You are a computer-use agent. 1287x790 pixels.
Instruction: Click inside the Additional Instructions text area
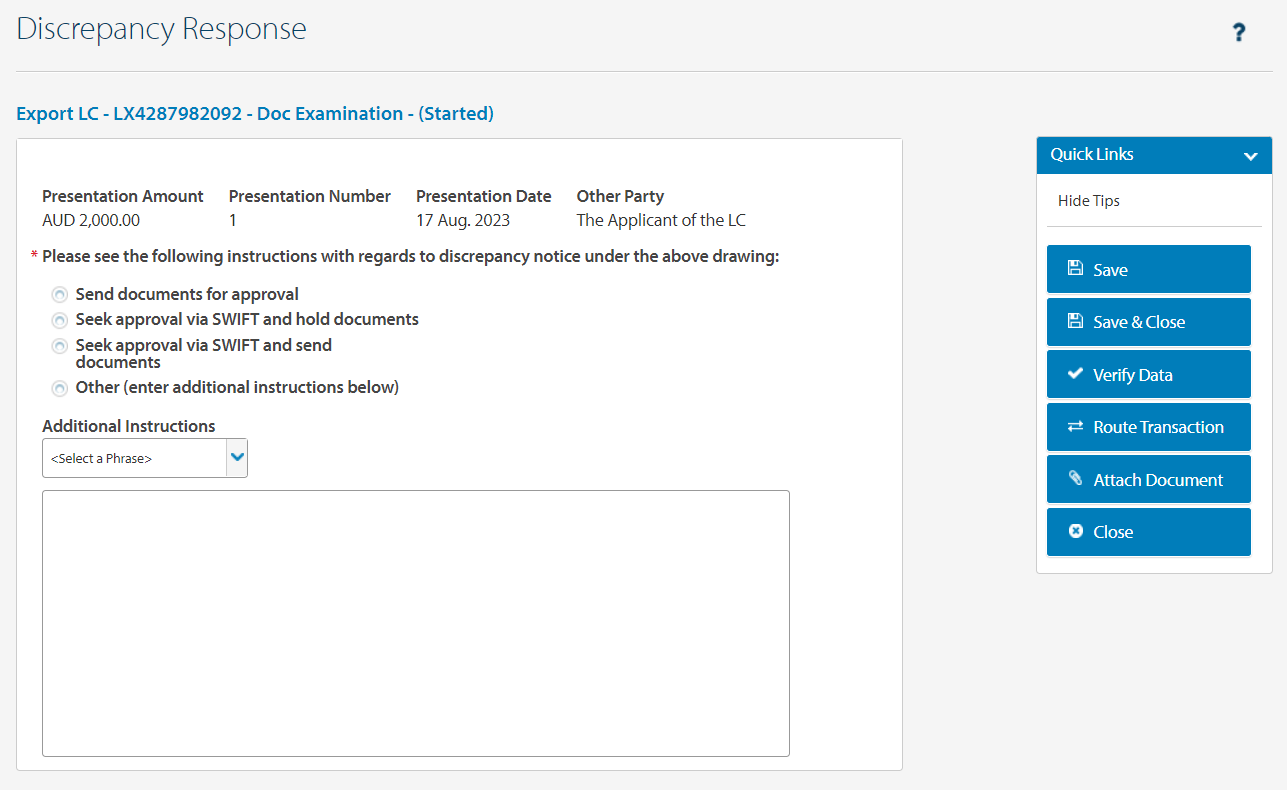415,622
